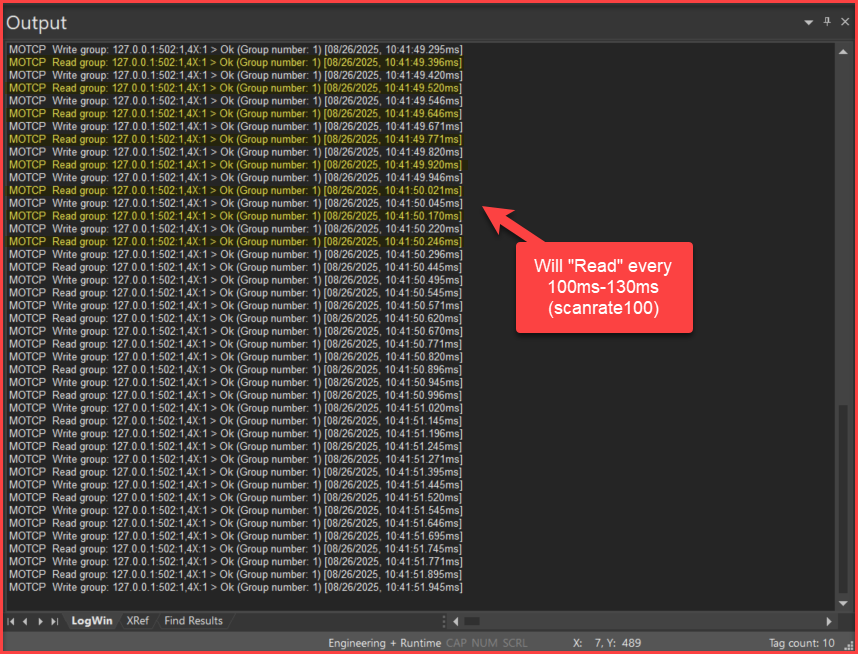
Task: Close the Output panel
Action: click(x=845, y=22)
